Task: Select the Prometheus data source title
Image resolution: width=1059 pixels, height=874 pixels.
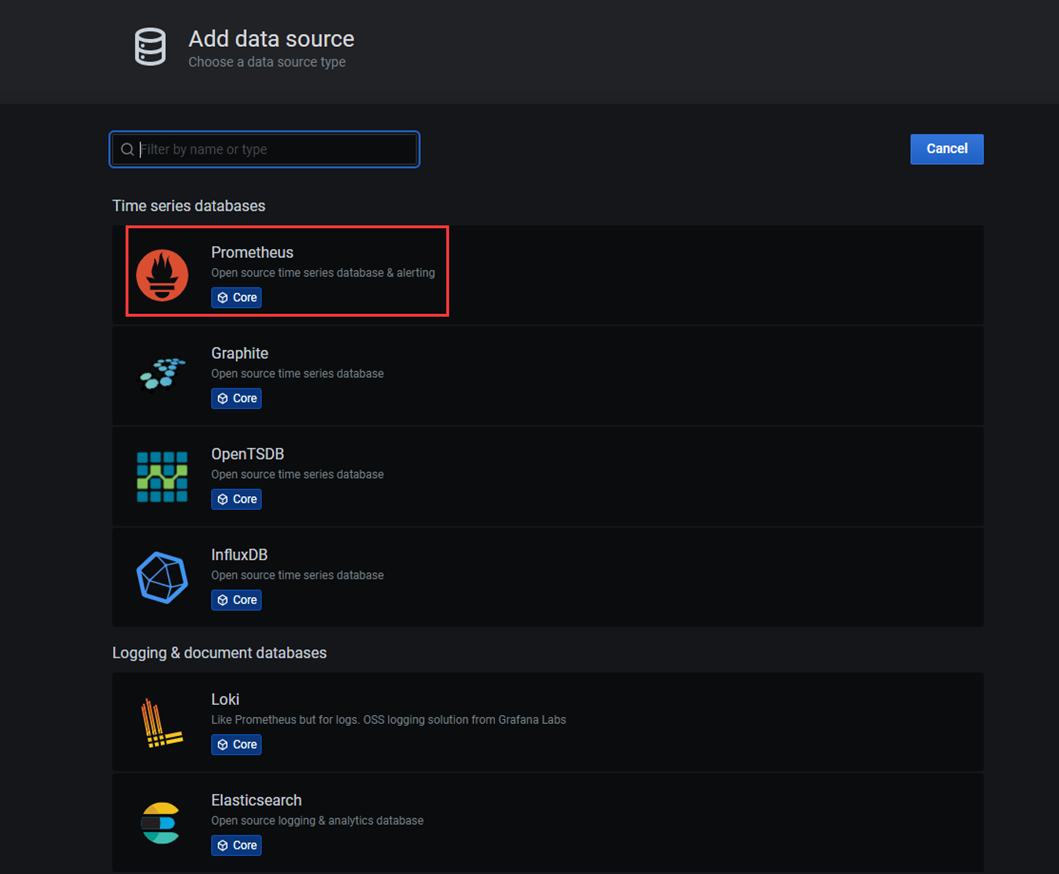Action: click(x=252, y=253)
